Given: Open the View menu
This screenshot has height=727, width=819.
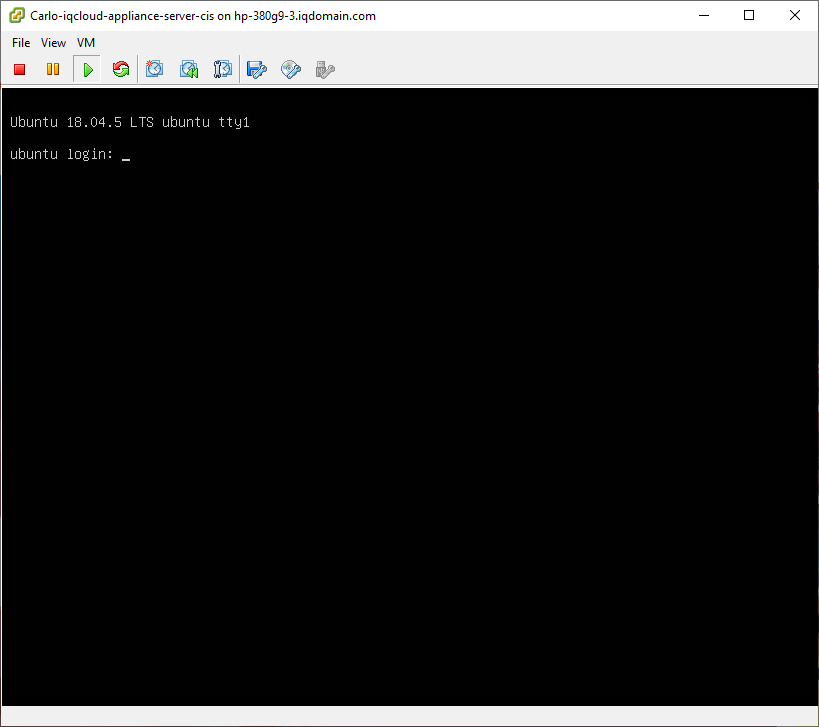Looking at the screenshot, I should click(54, 43).
